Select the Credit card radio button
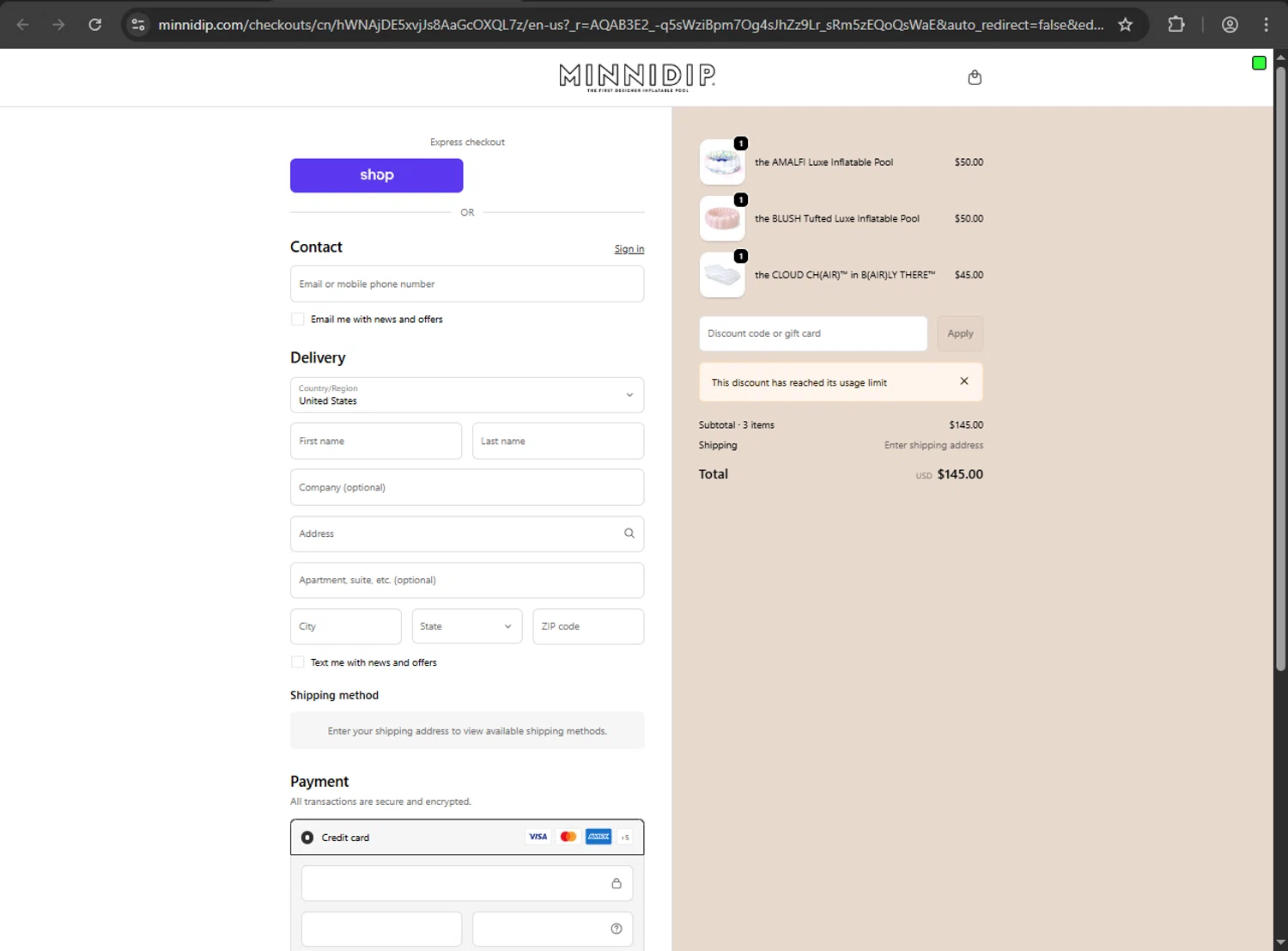The height and width of the screenshot is (951, 1288). [x=307, y=838]
